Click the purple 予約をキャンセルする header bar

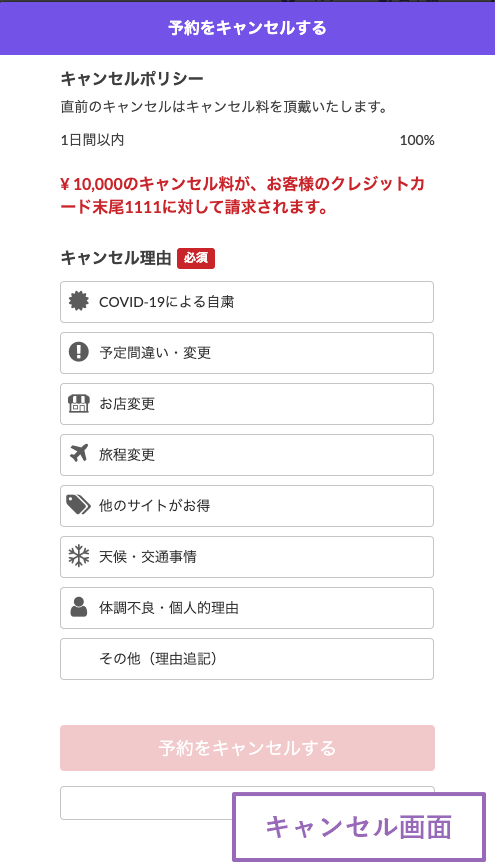pos(248,28)
